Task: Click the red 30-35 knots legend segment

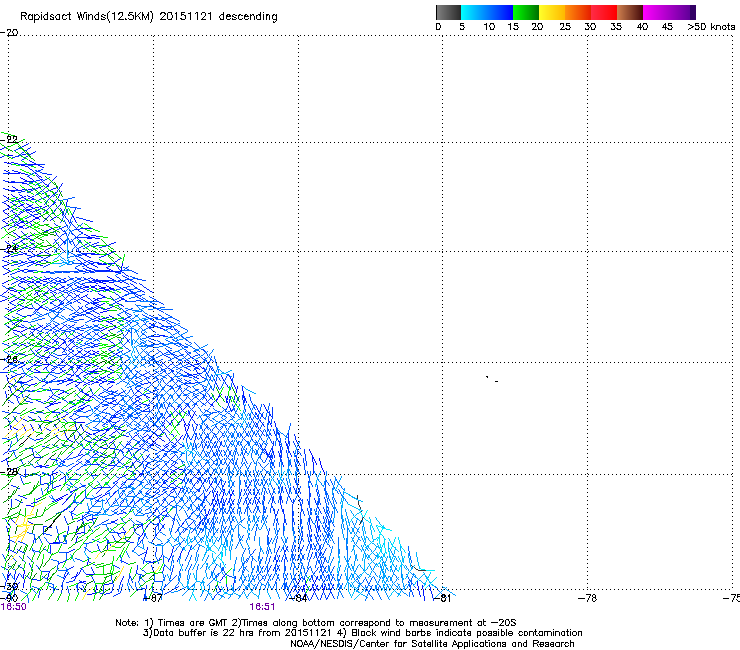Action: (x=604, y=12)
